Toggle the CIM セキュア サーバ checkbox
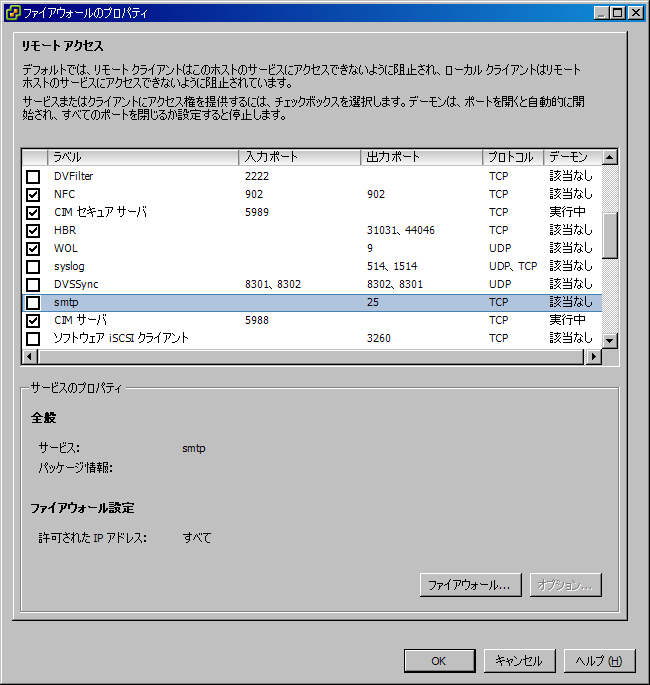The image size is (650, 685). (33, 212)
